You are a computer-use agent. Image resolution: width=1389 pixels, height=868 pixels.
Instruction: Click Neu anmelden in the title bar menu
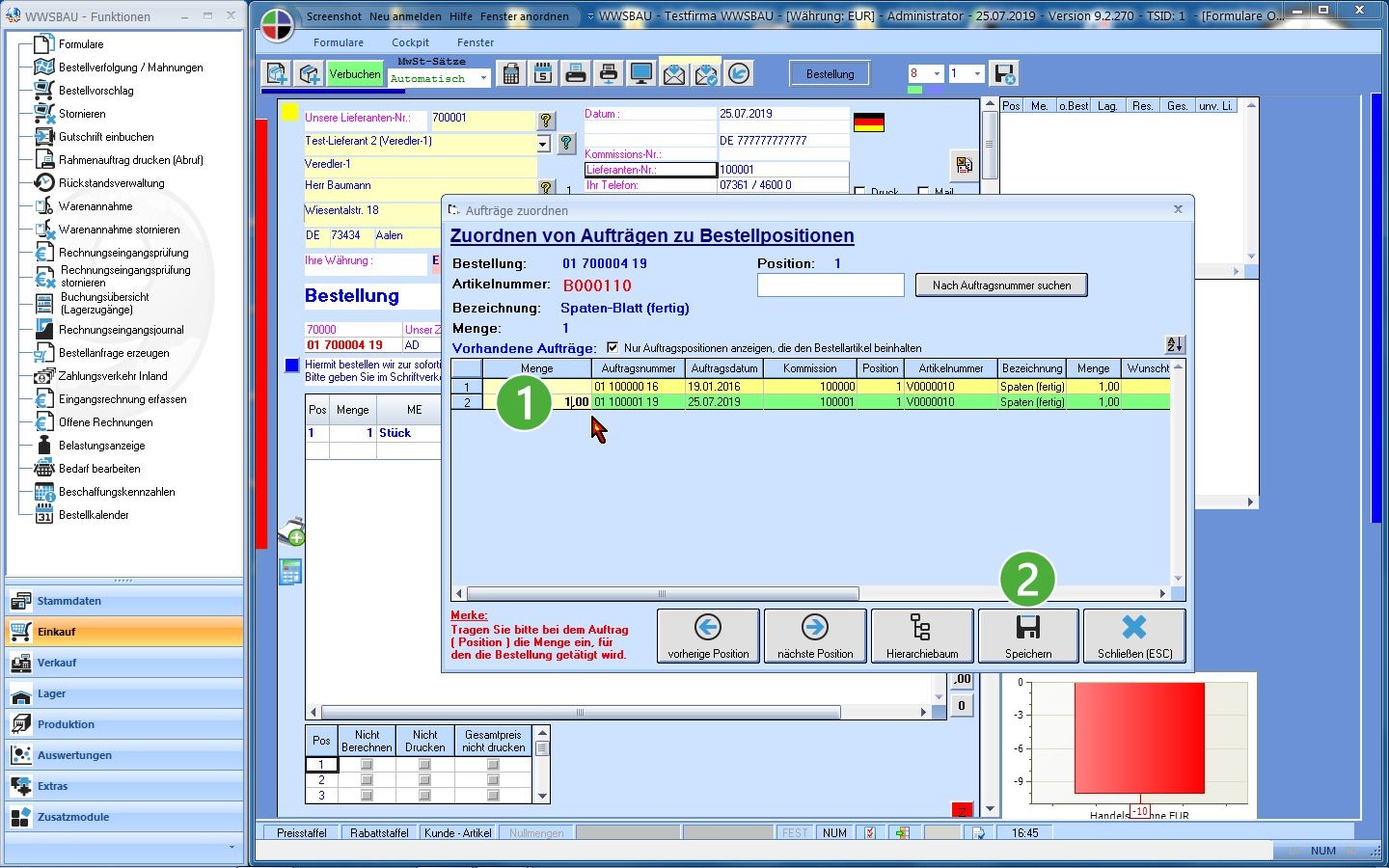pos(405,16)
